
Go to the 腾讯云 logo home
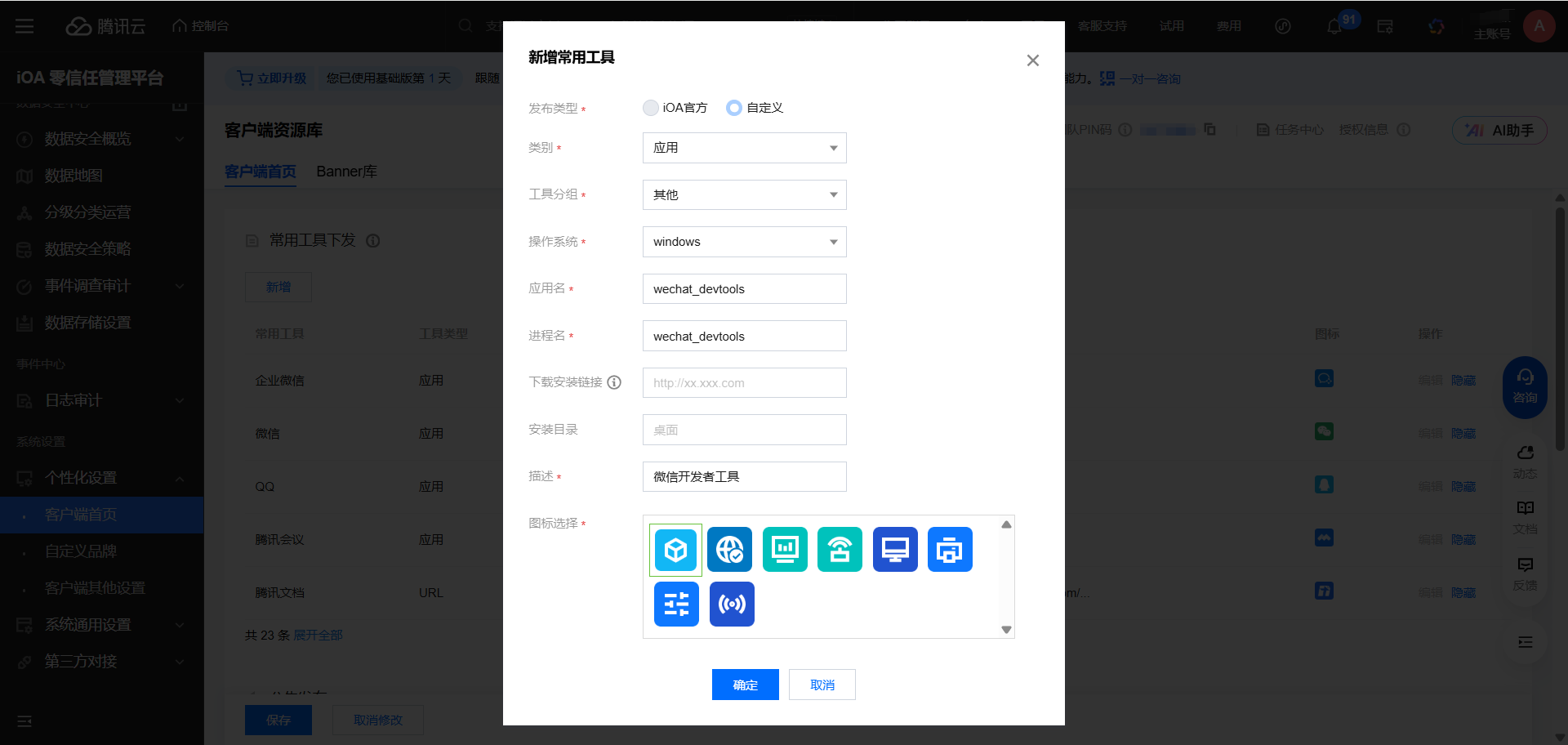coord(105,26)
